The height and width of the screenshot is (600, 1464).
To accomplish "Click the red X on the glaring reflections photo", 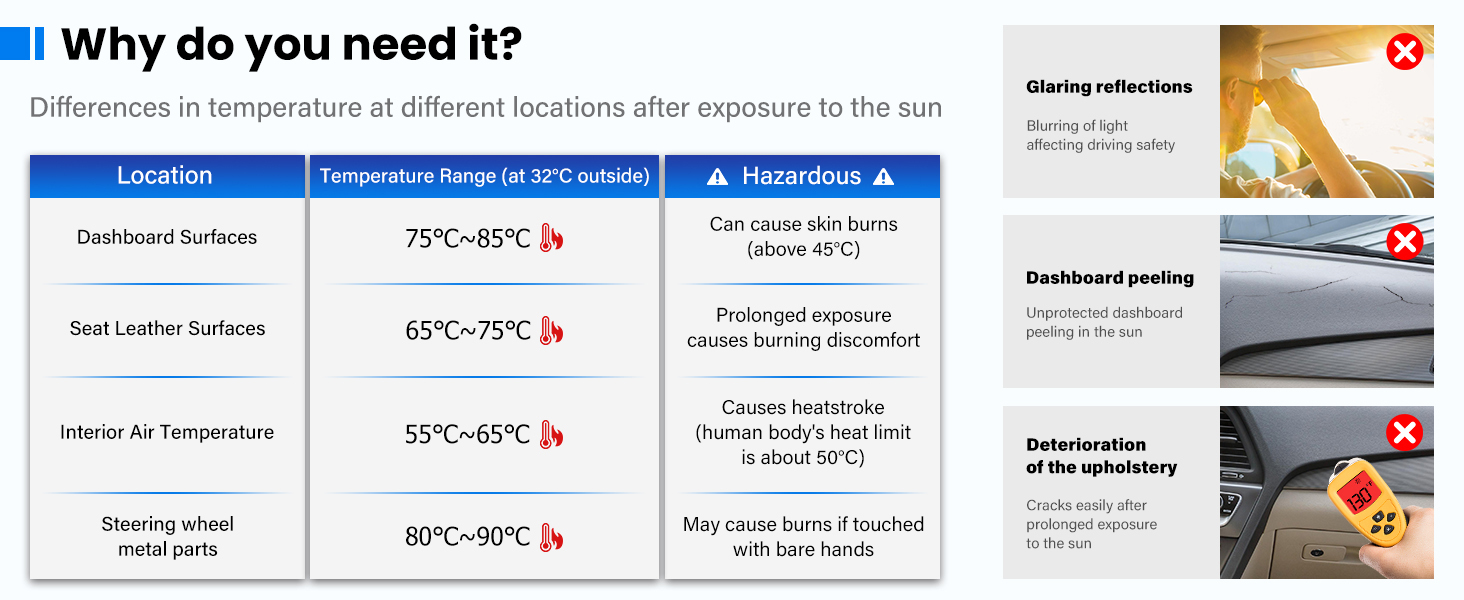I will (x=1404, y=51).
